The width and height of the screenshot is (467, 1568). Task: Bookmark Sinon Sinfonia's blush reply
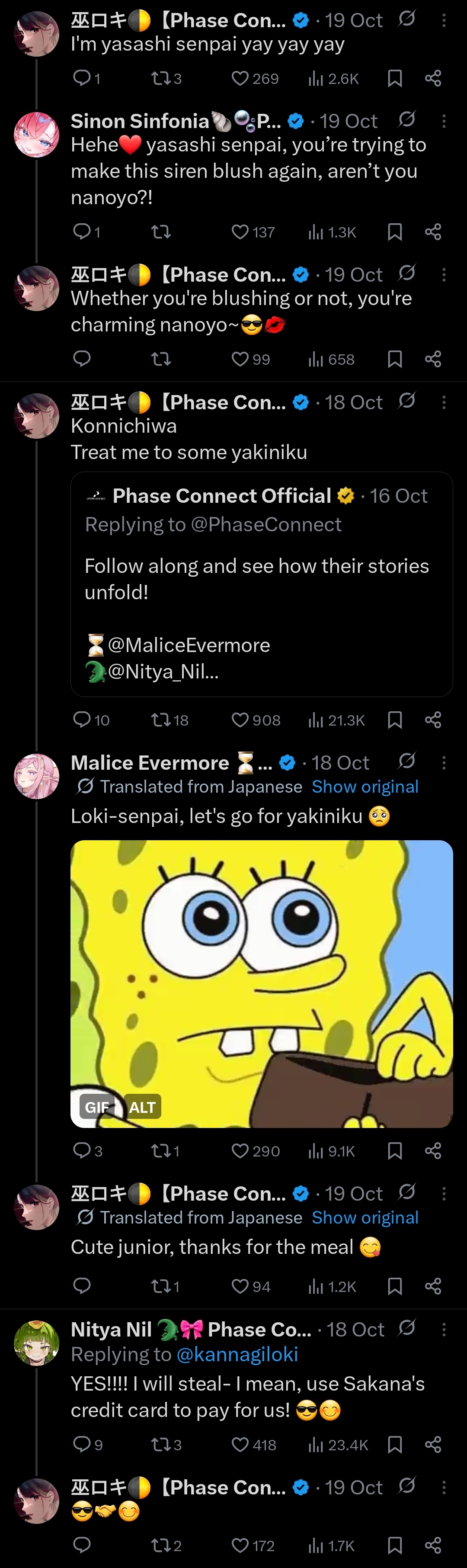(x=395, y=232)
